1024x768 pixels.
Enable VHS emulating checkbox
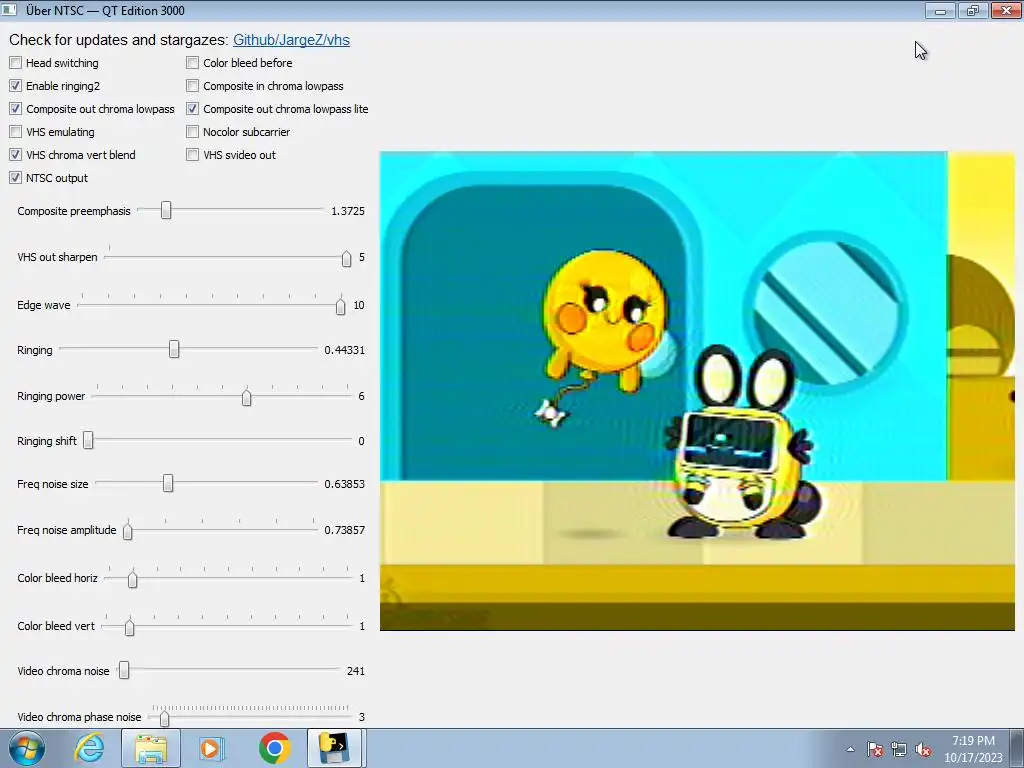16,131
